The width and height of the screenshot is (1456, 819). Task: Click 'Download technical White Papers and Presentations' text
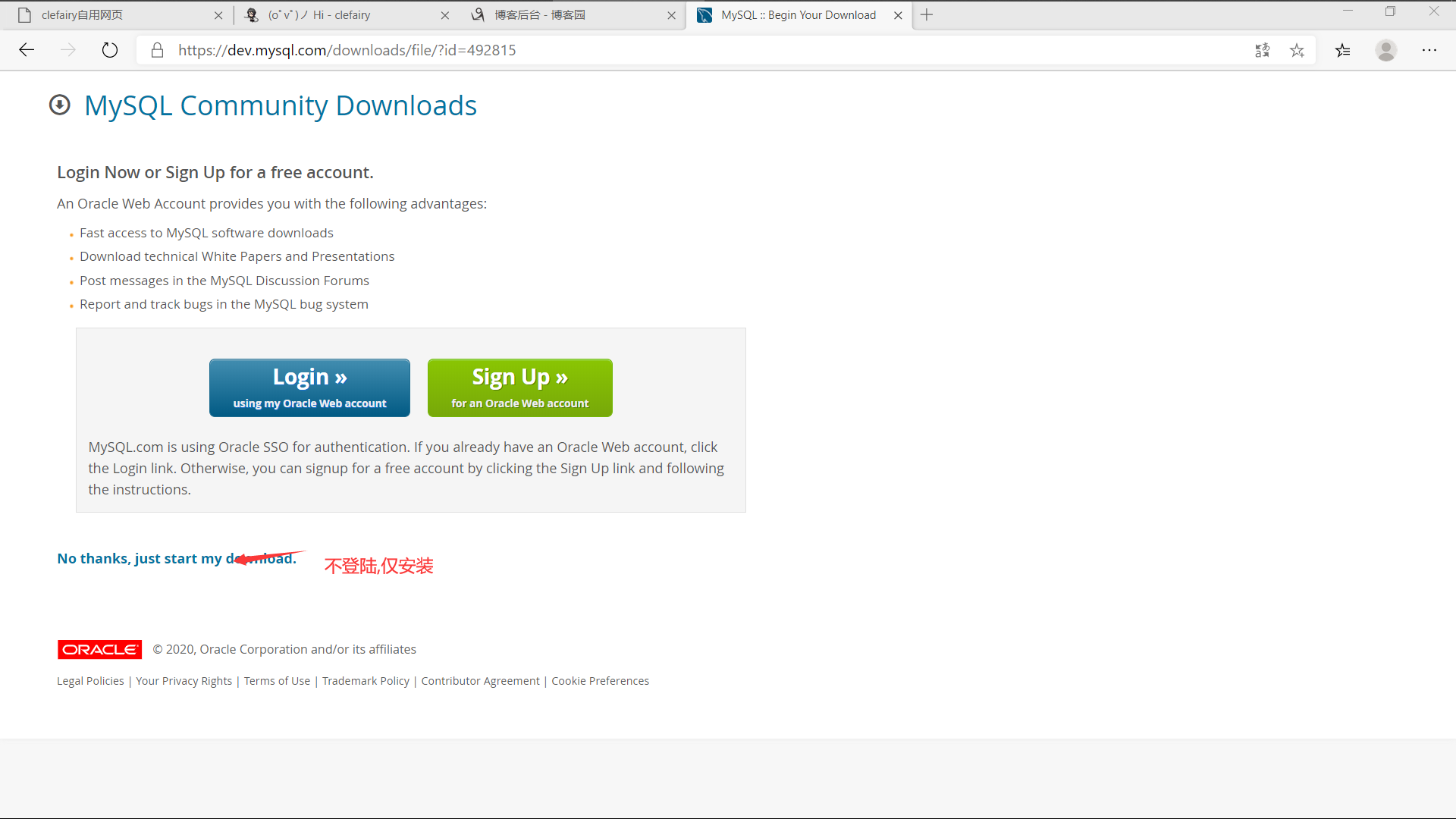coord(237,256)
